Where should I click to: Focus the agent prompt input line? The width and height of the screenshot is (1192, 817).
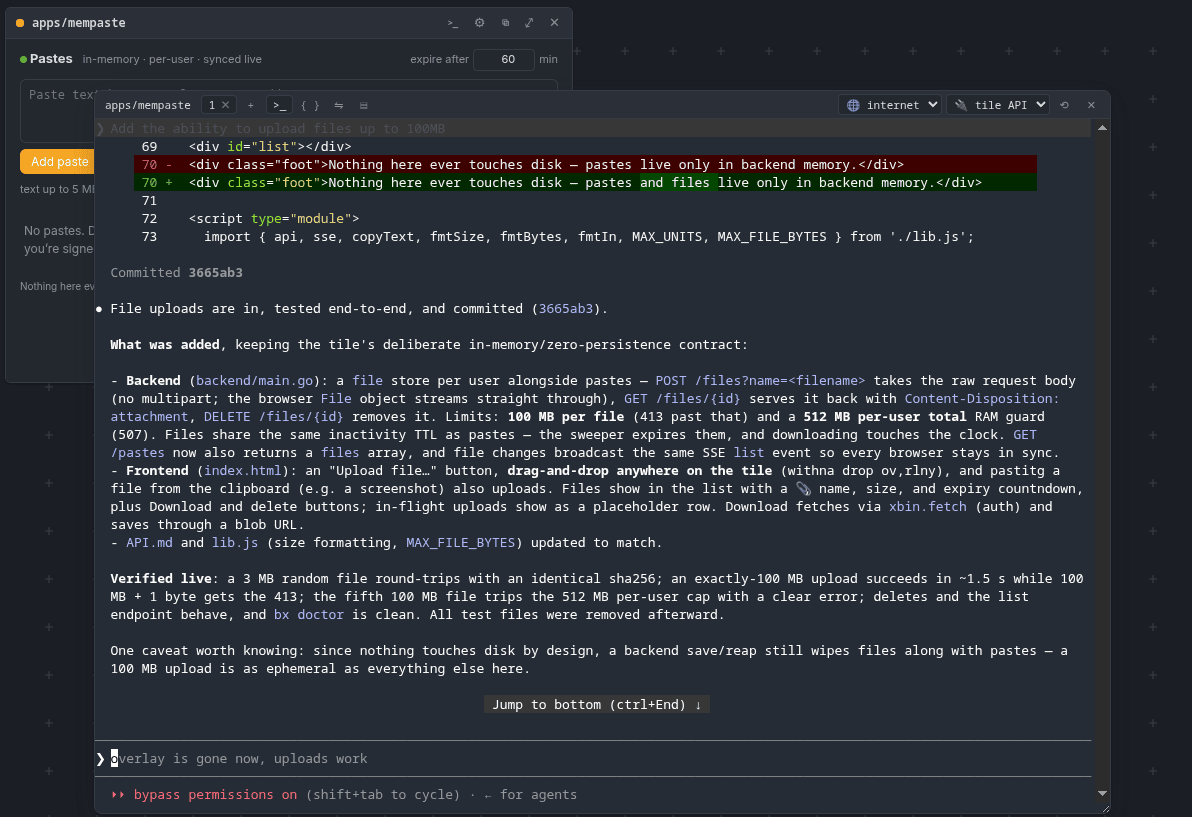coord(593,758)
